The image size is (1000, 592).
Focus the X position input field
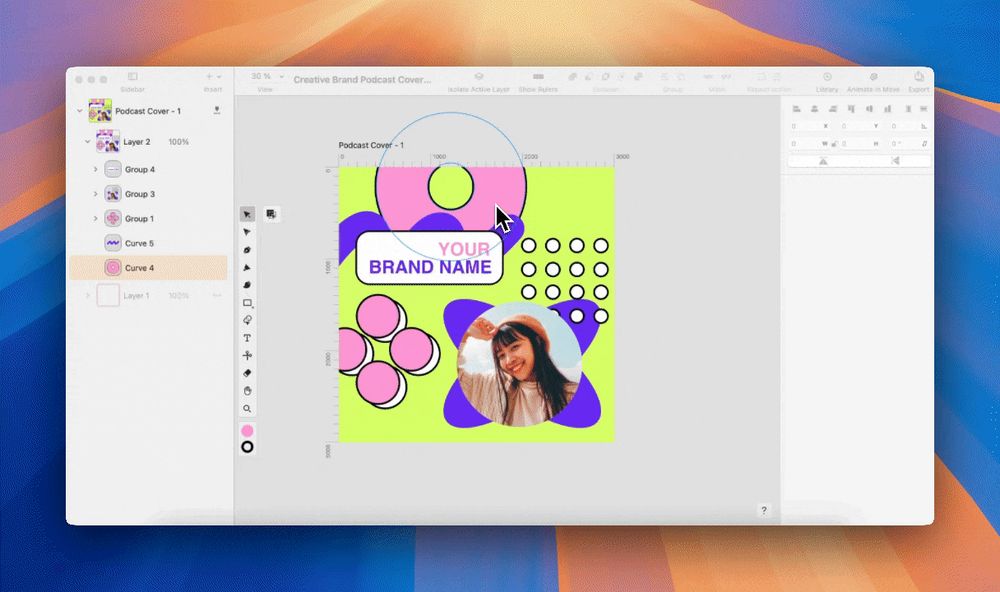pyautogui.click(x=811, y=126)
